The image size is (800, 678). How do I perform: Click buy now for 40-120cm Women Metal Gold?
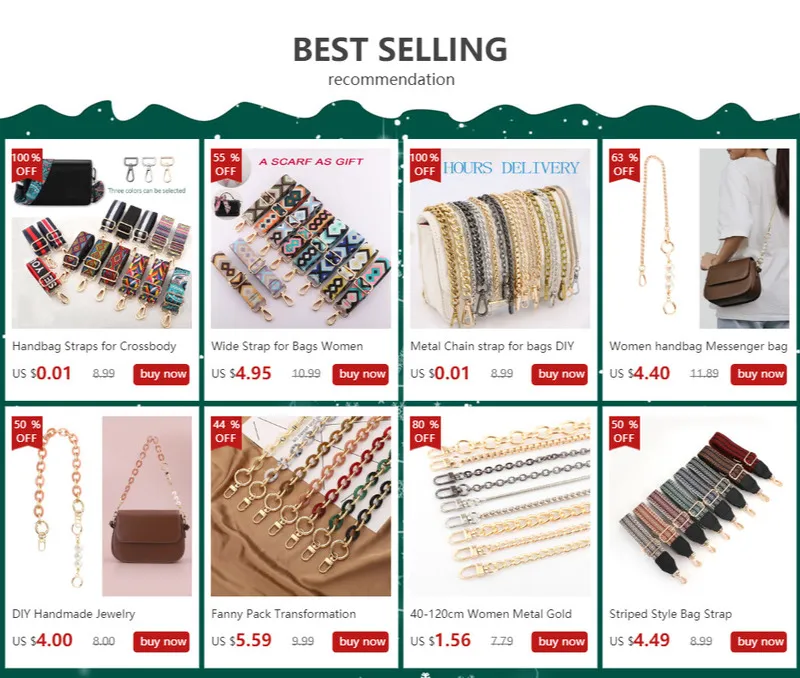coord(559,642)
